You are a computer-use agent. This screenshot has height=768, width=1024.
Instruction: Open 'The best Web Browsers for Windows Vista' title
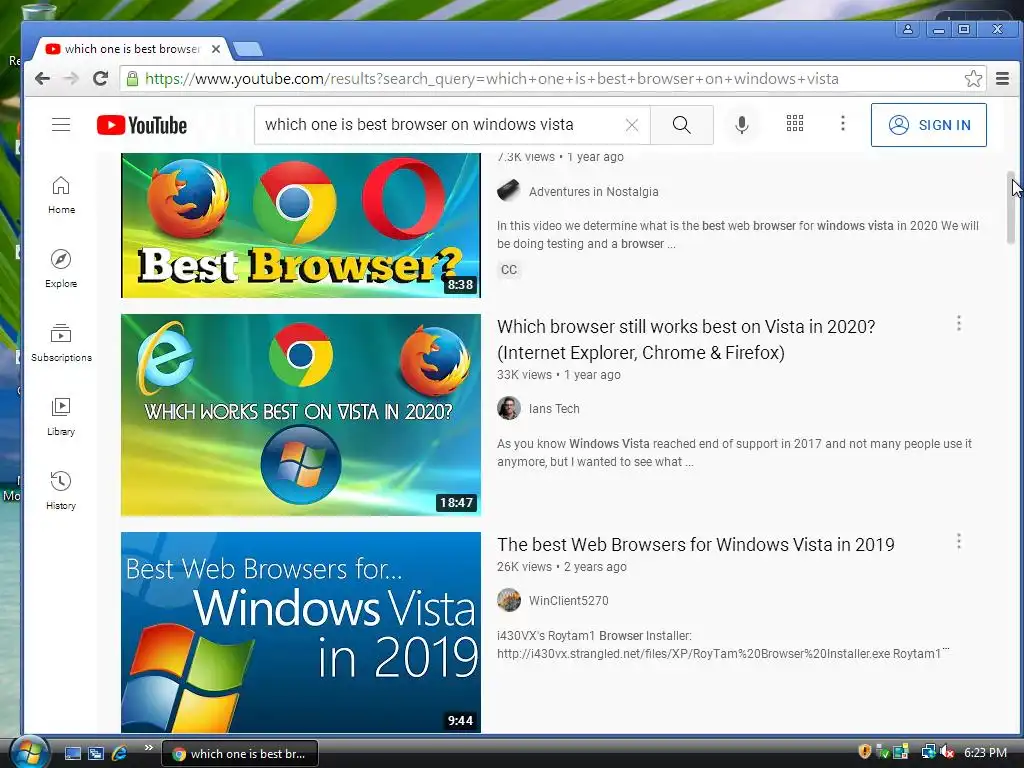(696, 545)
